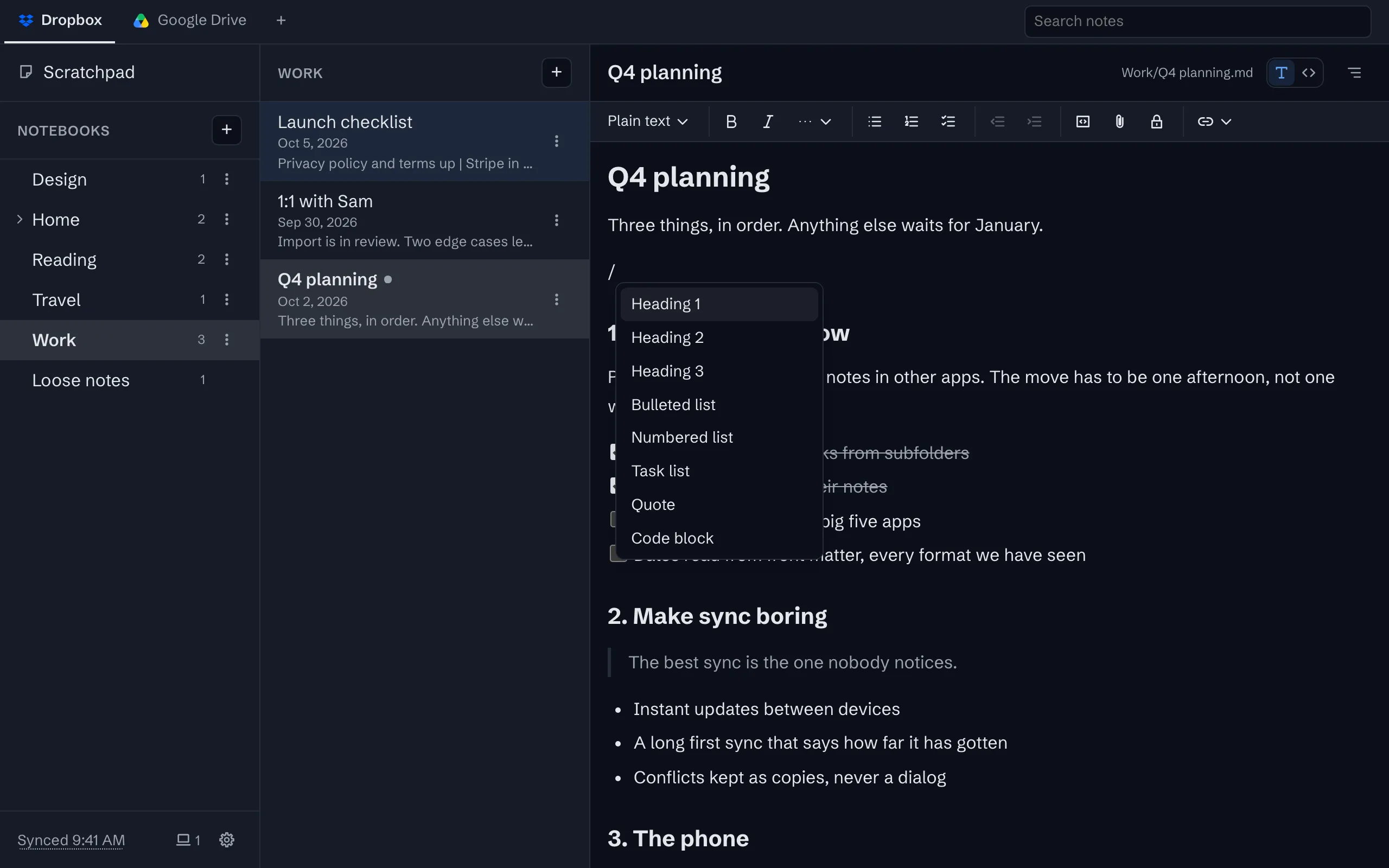Open settings gear in sidebar footer
Screen dimensions: 1389x868
coord(227,840)
